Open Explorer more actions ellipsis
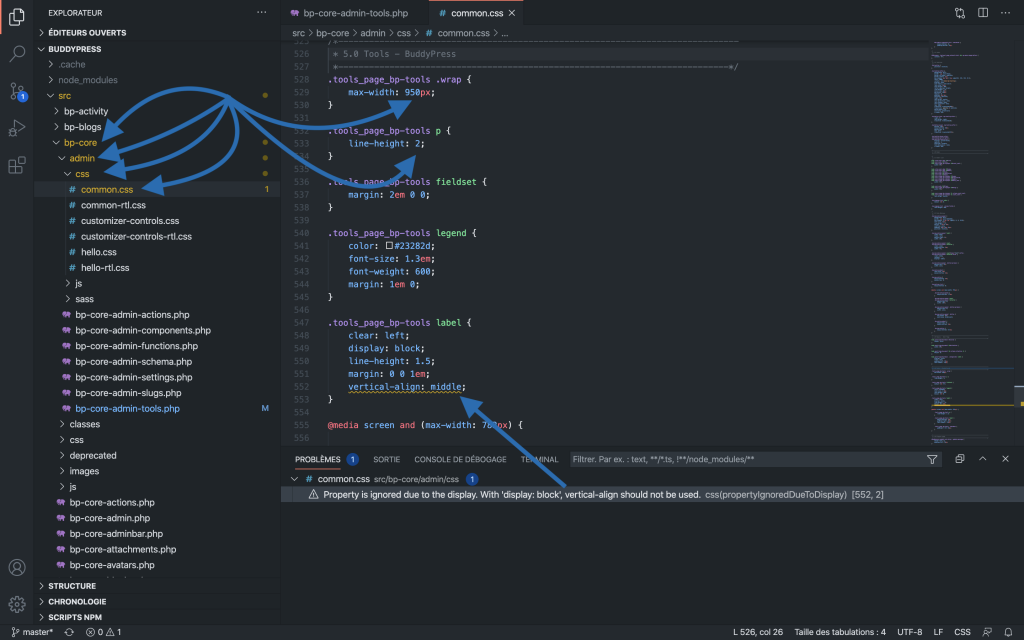Screen dimensions: 1024x640 pos(261,12)
